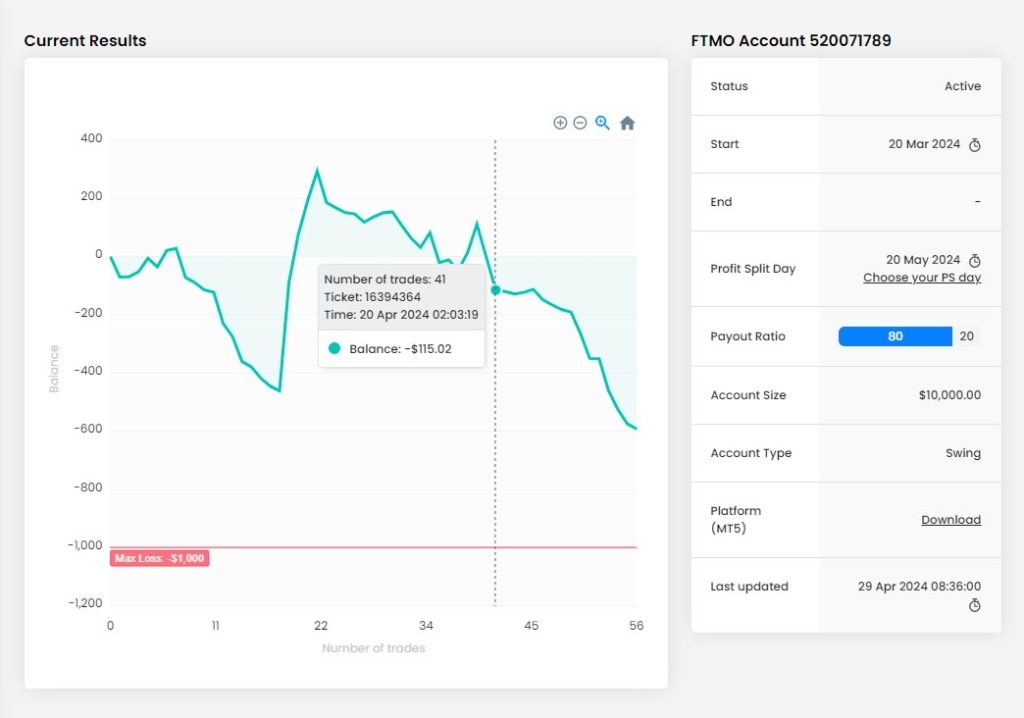Click the balance line end at trade 56
Viewport: 1024px width, 718px height.
click(636, 429)
